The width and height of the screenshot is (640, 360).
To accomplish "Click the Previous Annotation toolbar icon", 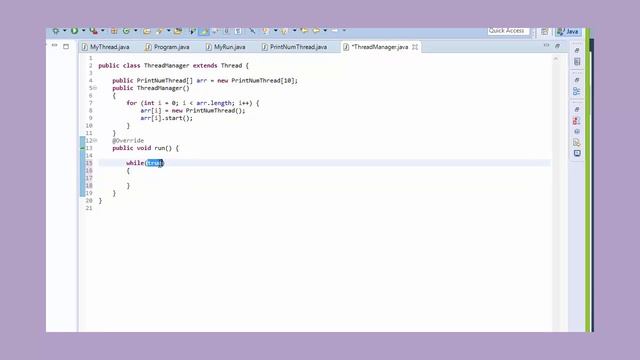I will coord(284,31).
